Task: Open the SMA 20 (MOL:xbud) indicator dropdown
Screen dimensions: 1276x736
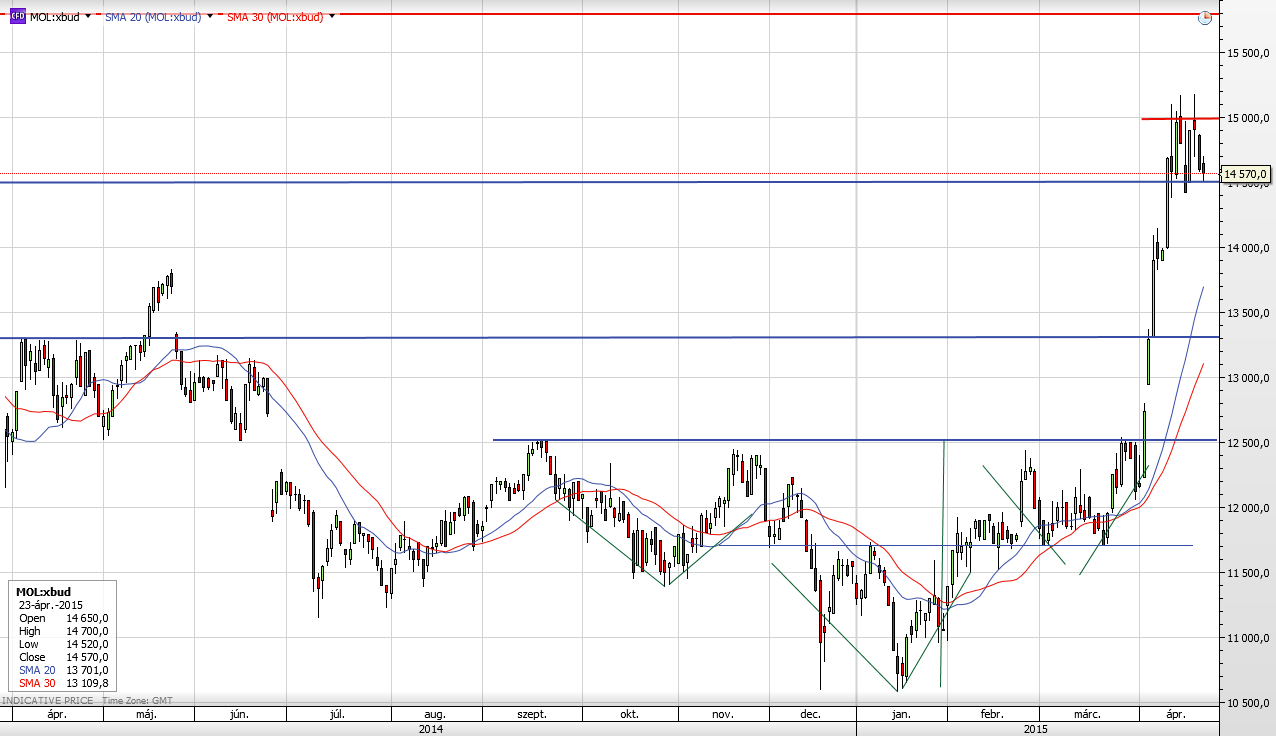Action: (210, 17)
